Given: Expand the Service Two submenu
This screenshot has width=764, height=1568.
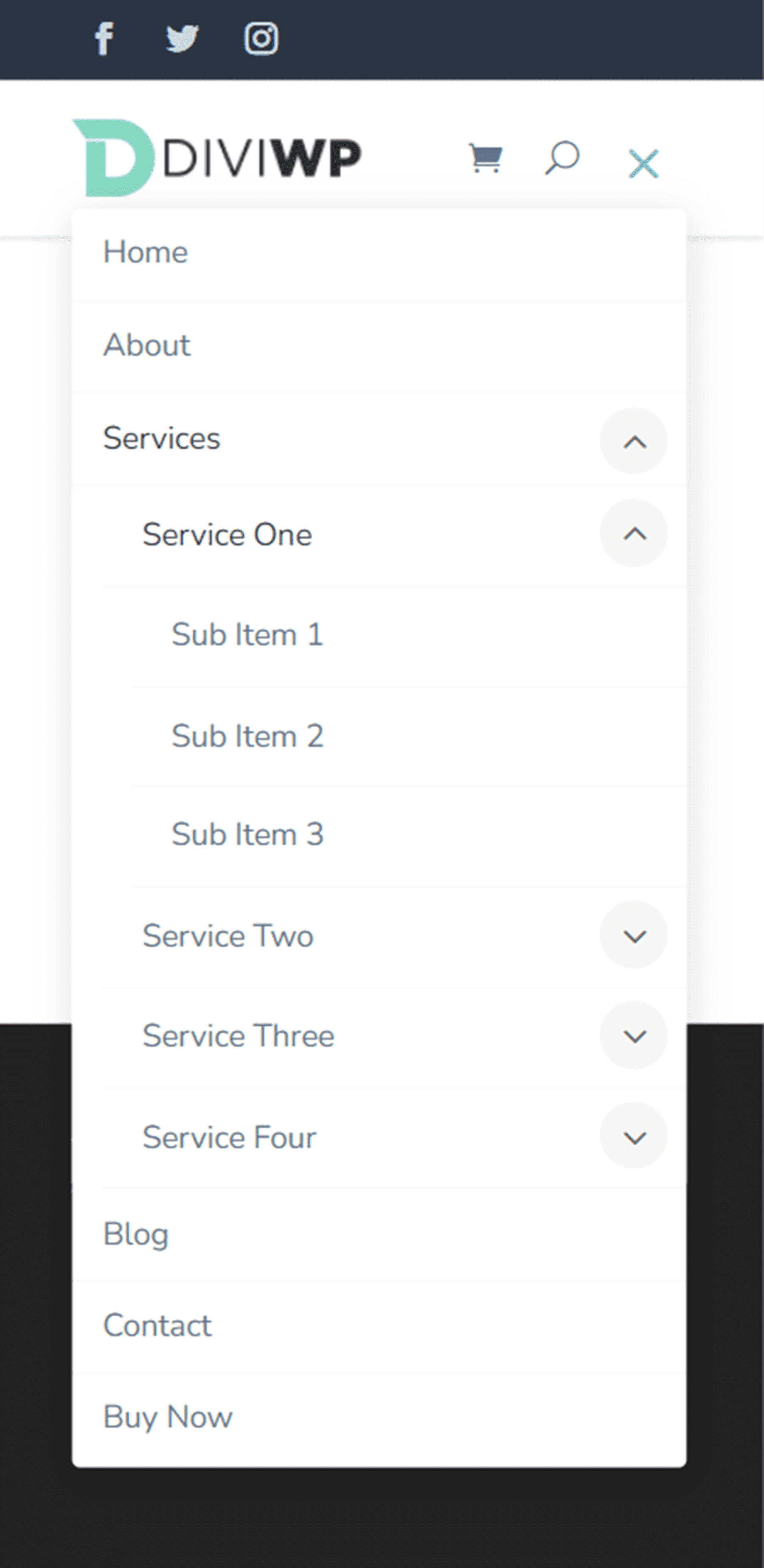Looking at the screenshot, I should point(634,935).
